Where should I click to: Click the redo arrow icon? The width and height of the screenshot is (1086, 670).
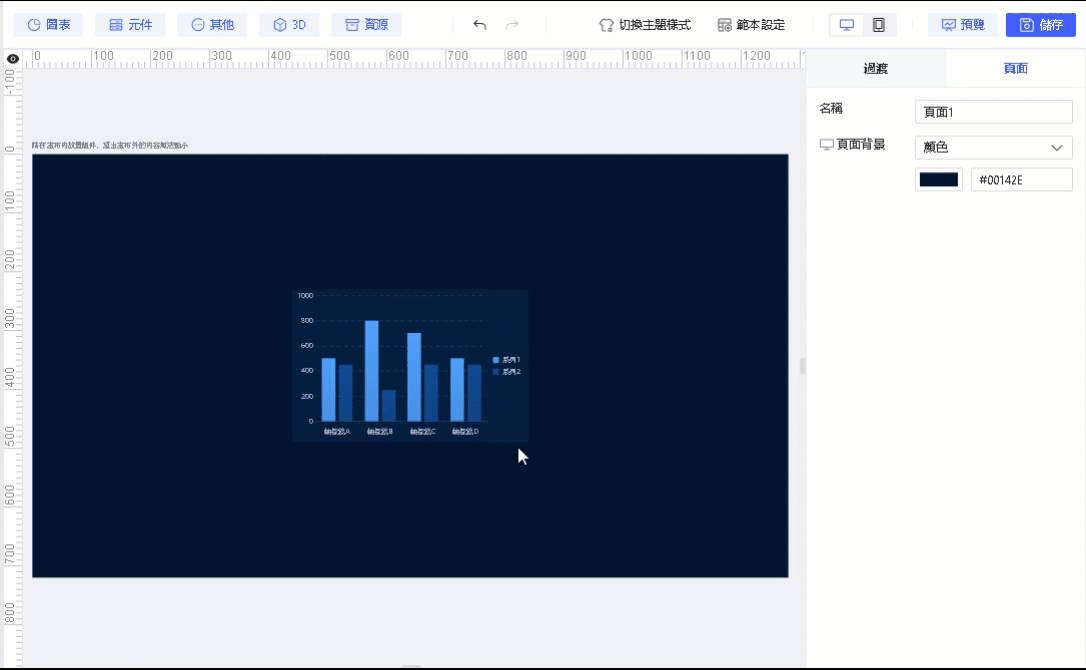click(512, 25)
